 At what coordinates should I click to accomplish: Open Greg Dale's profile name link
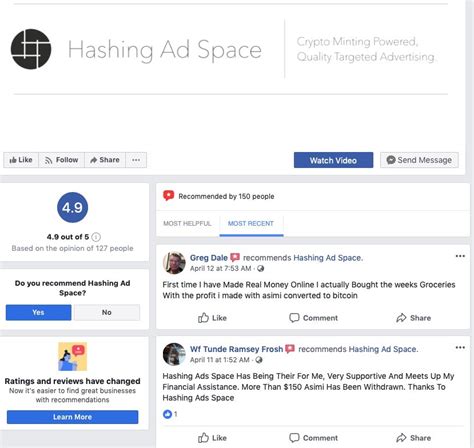point(209,258)
